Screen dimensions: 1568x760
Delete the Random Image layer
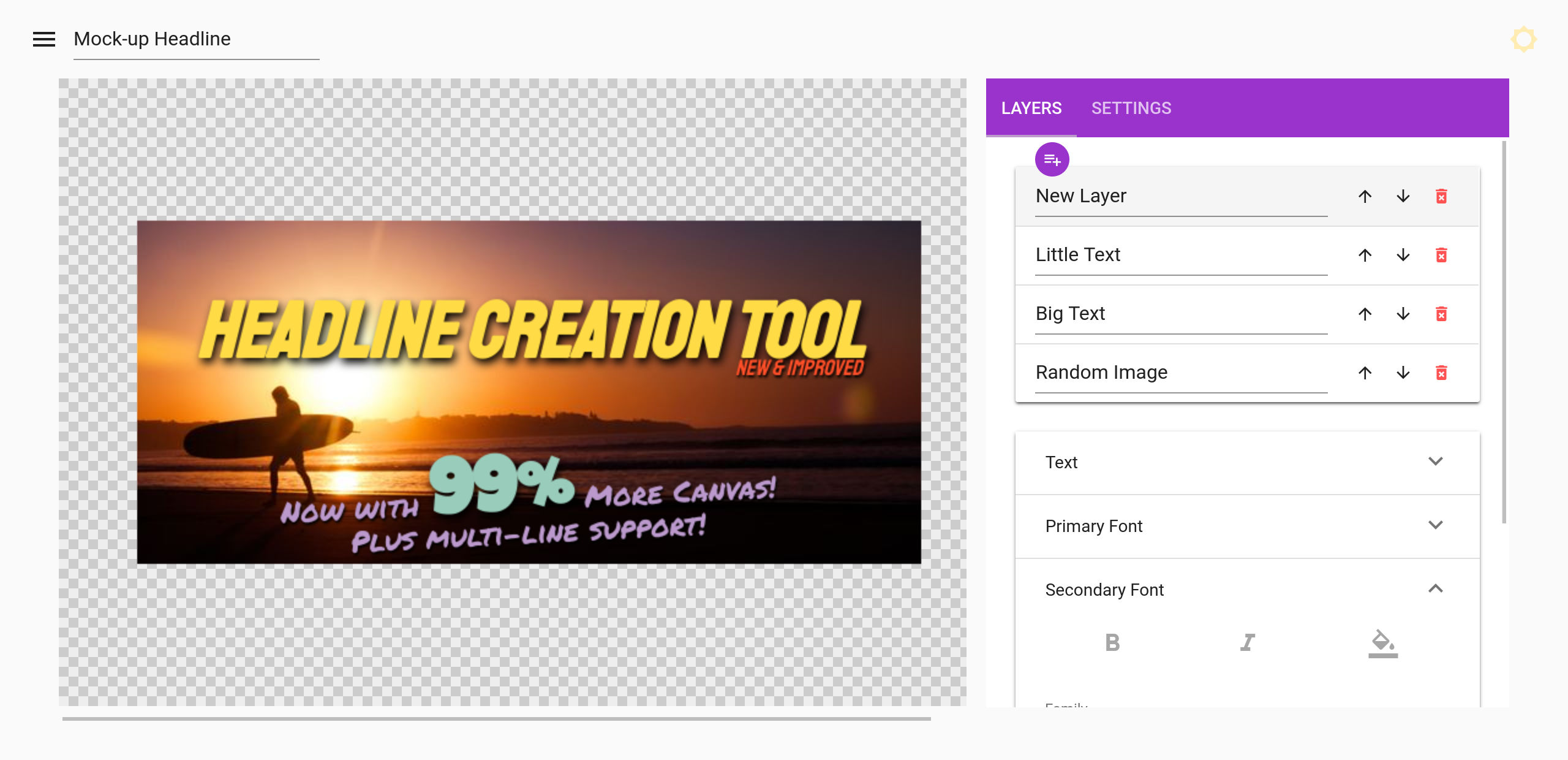point(1442,372)
